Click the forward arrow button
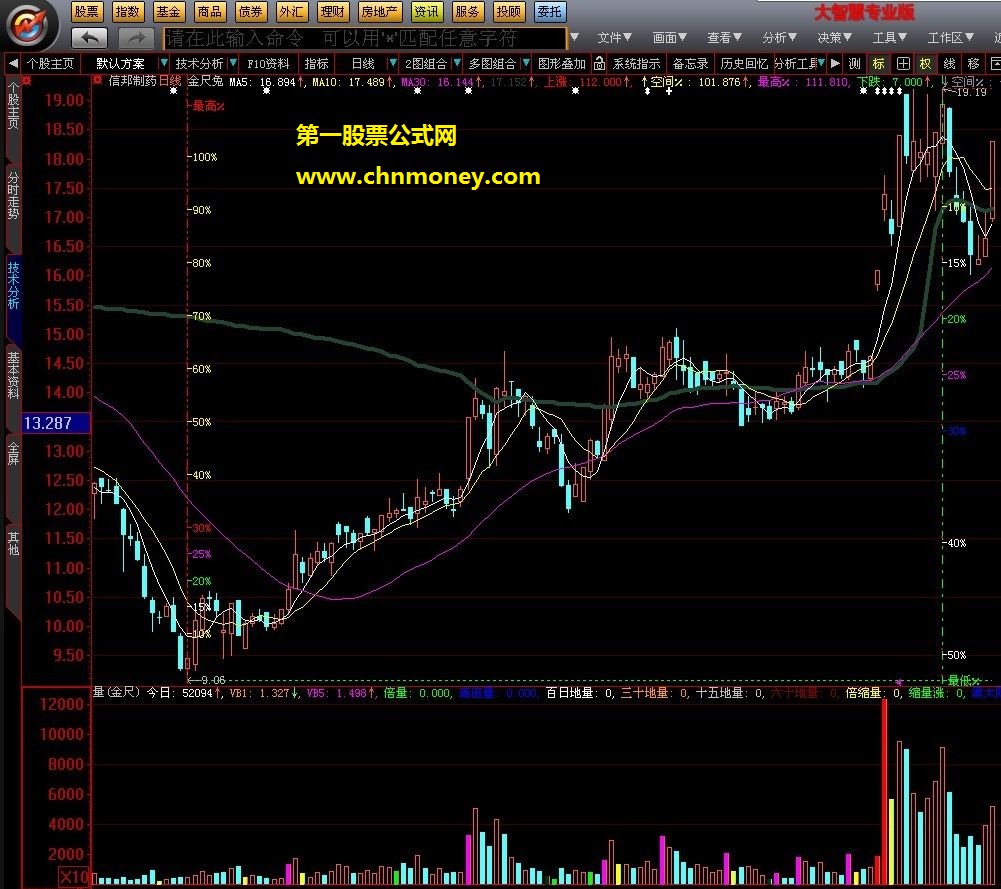Image resolution: width=1001 pixels, height=889 pixels. pos(136,38)
